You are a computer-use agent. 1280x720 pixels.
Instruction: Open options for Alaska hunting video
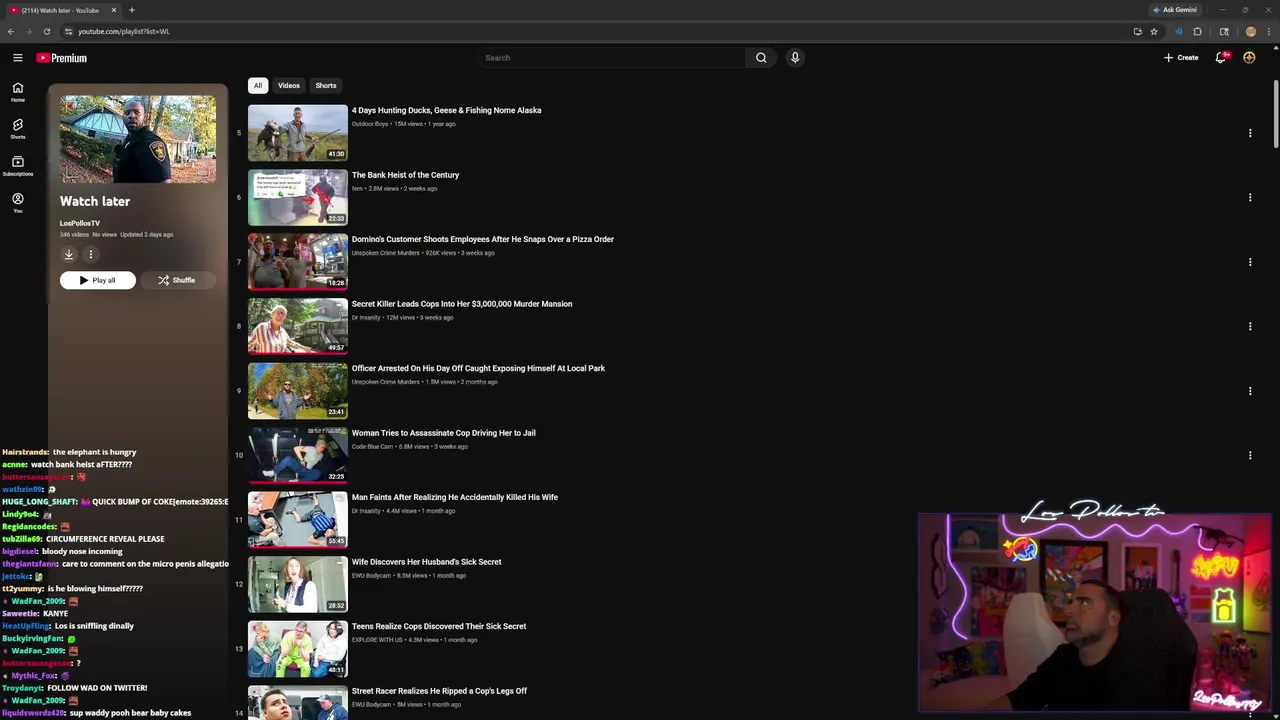[1250, 133]
